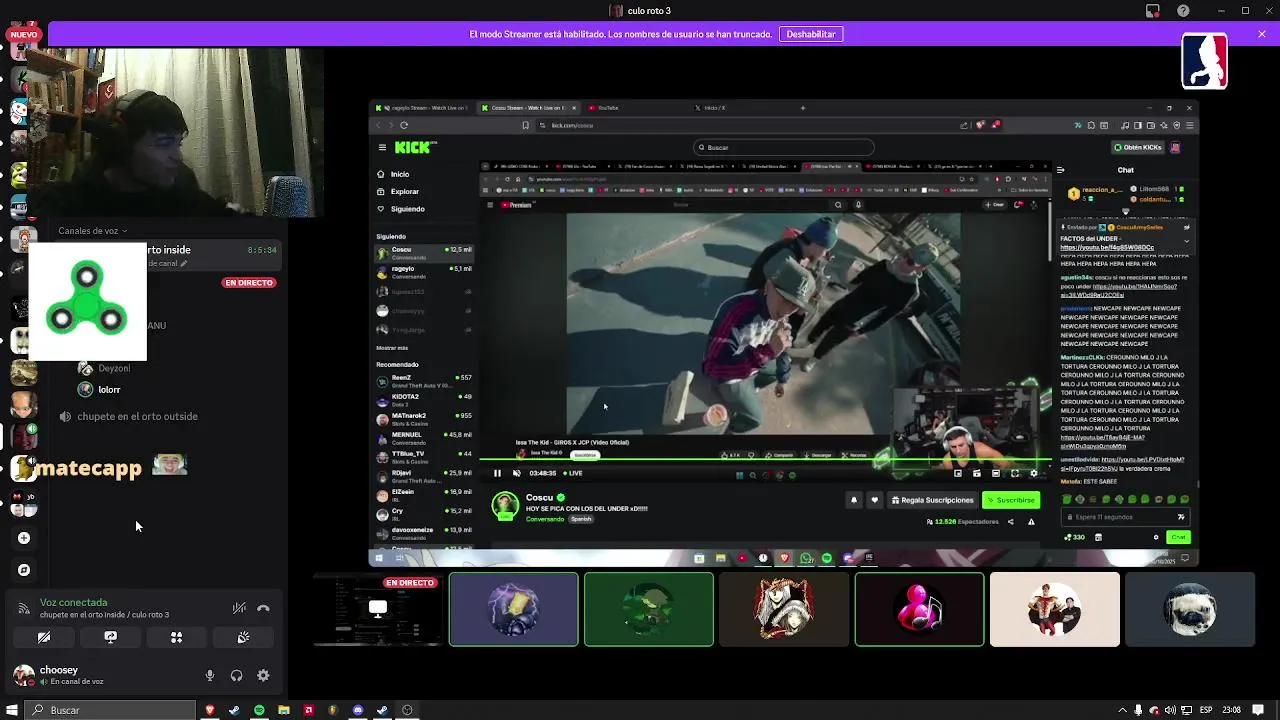Select Coscu in the followed channels list
Viewport: 1280px width, 720px height.
[424, 251]
